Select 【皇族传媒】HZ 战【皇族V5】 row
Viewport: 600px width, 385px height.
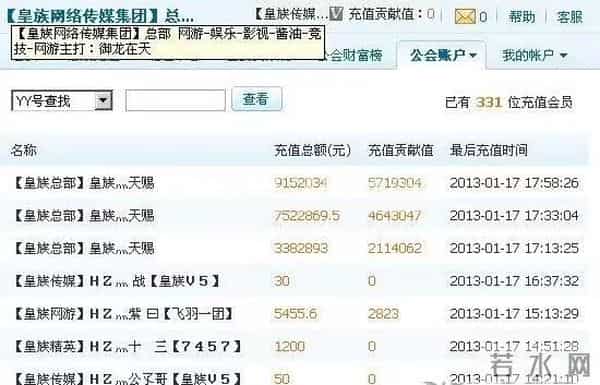coord(295,281)
